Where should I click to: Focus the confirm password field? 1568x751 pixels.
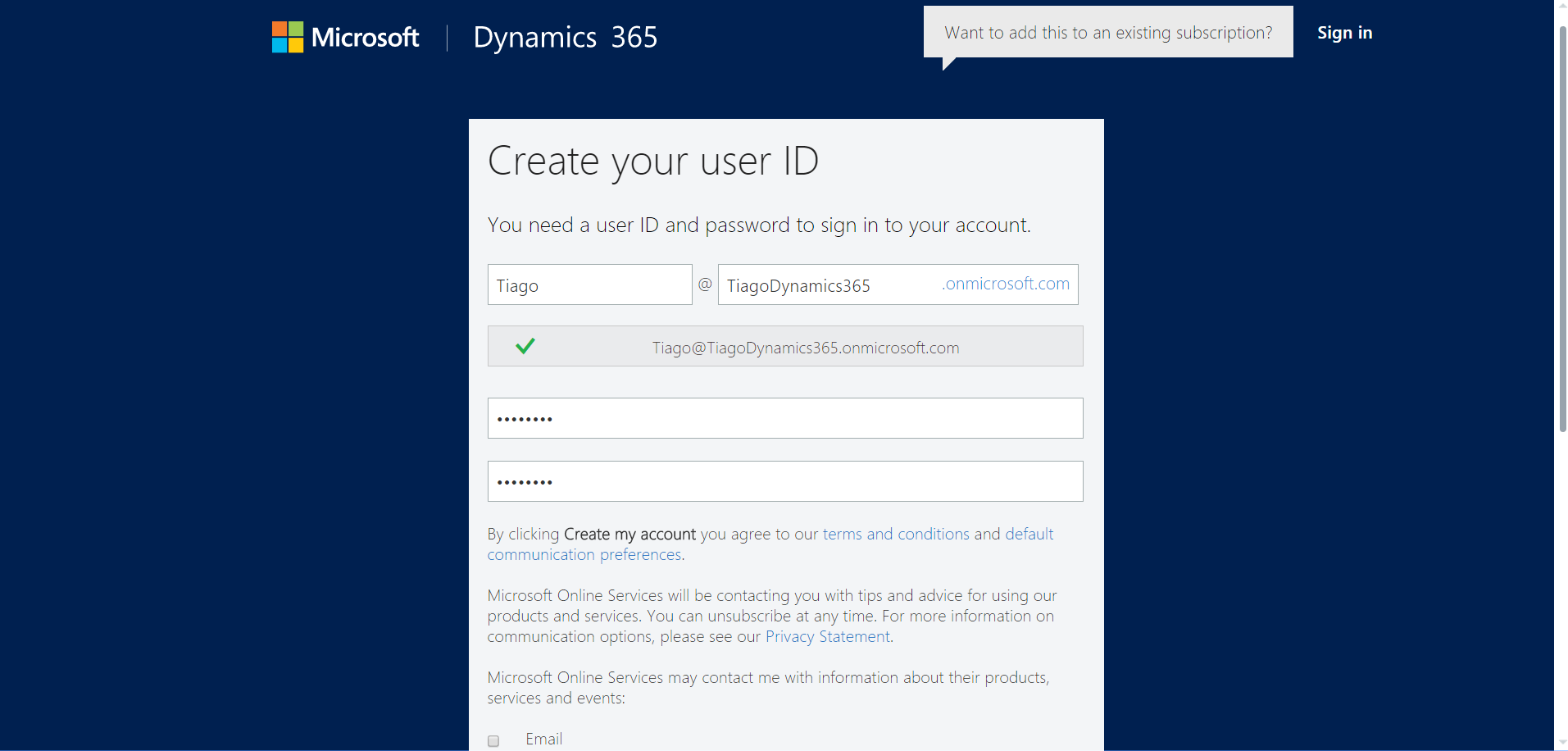coord(784,481)
